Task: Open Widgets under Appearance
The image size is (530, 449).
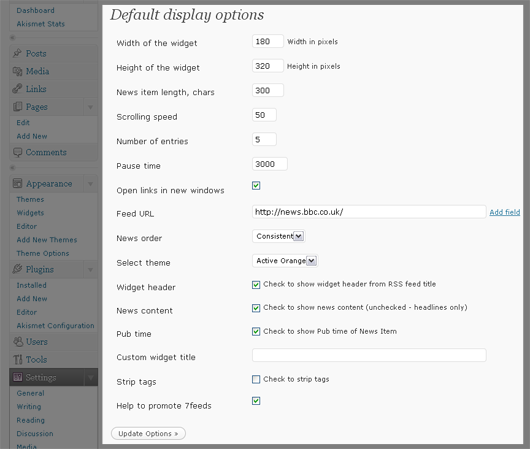Action: pyautogui.click(x=30, y=213)
